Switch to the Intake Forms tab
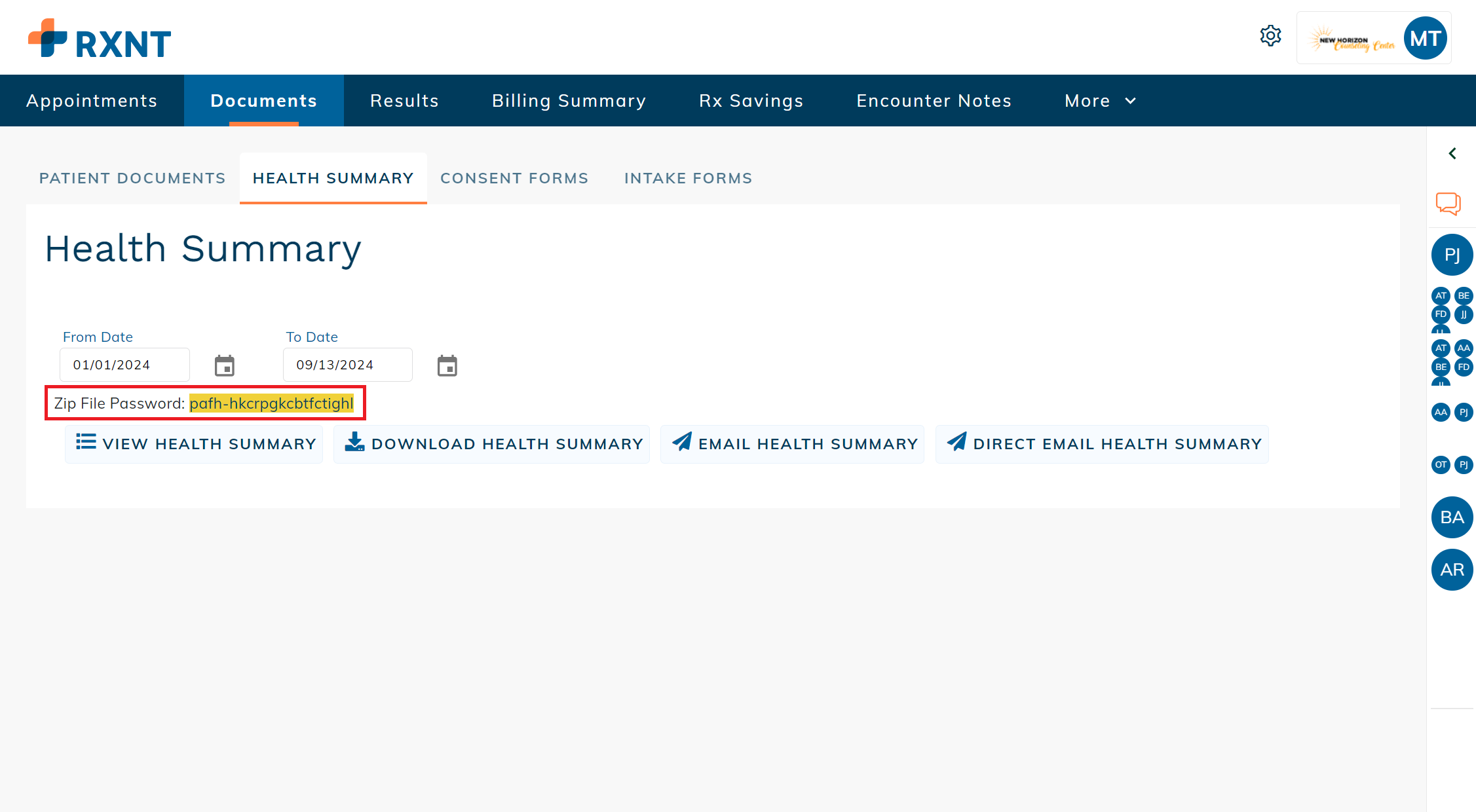Screen dimensions: 1476x812 click(688, 177)
